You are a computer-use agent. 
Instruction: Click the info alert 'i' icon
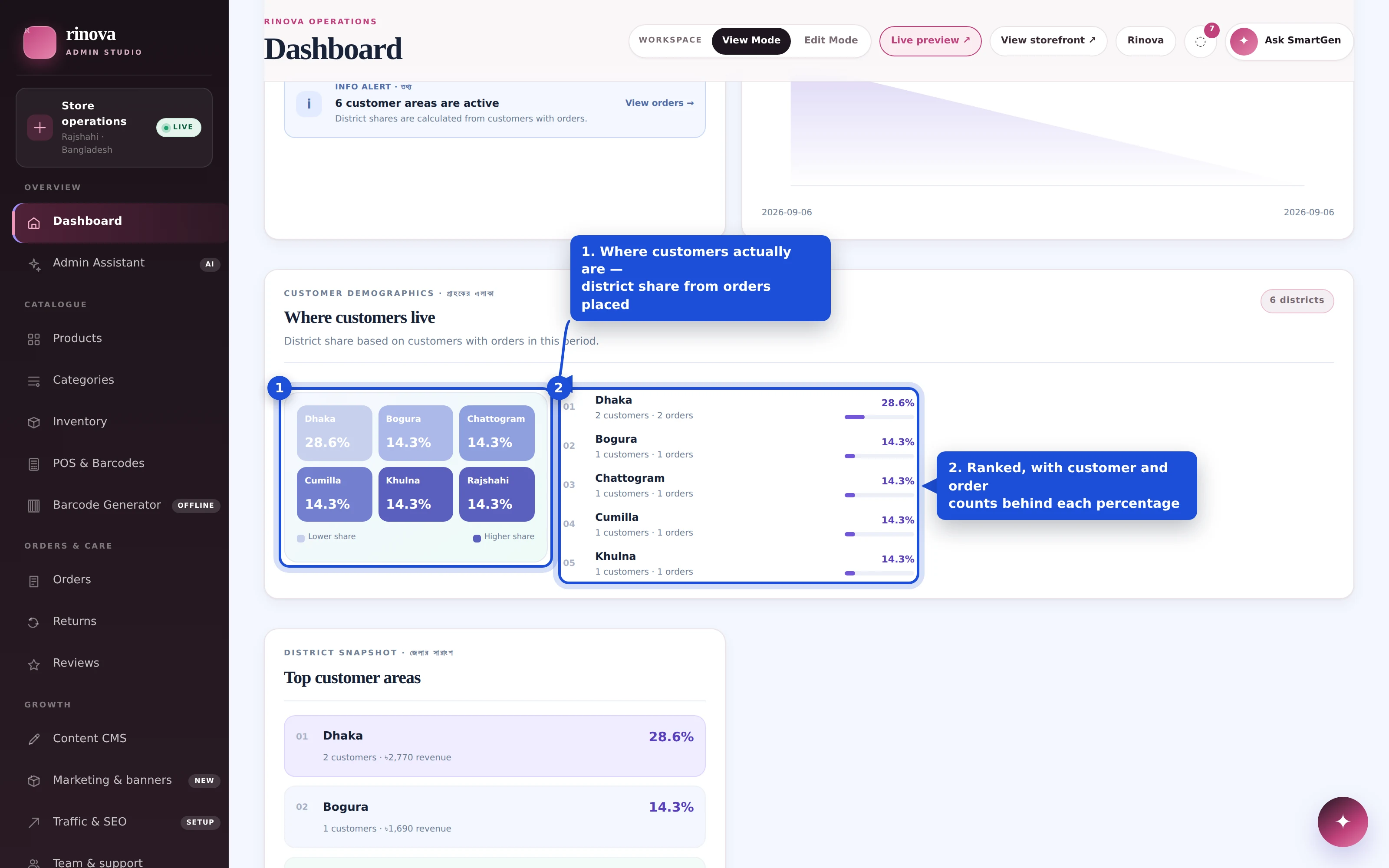coord(309,104)
